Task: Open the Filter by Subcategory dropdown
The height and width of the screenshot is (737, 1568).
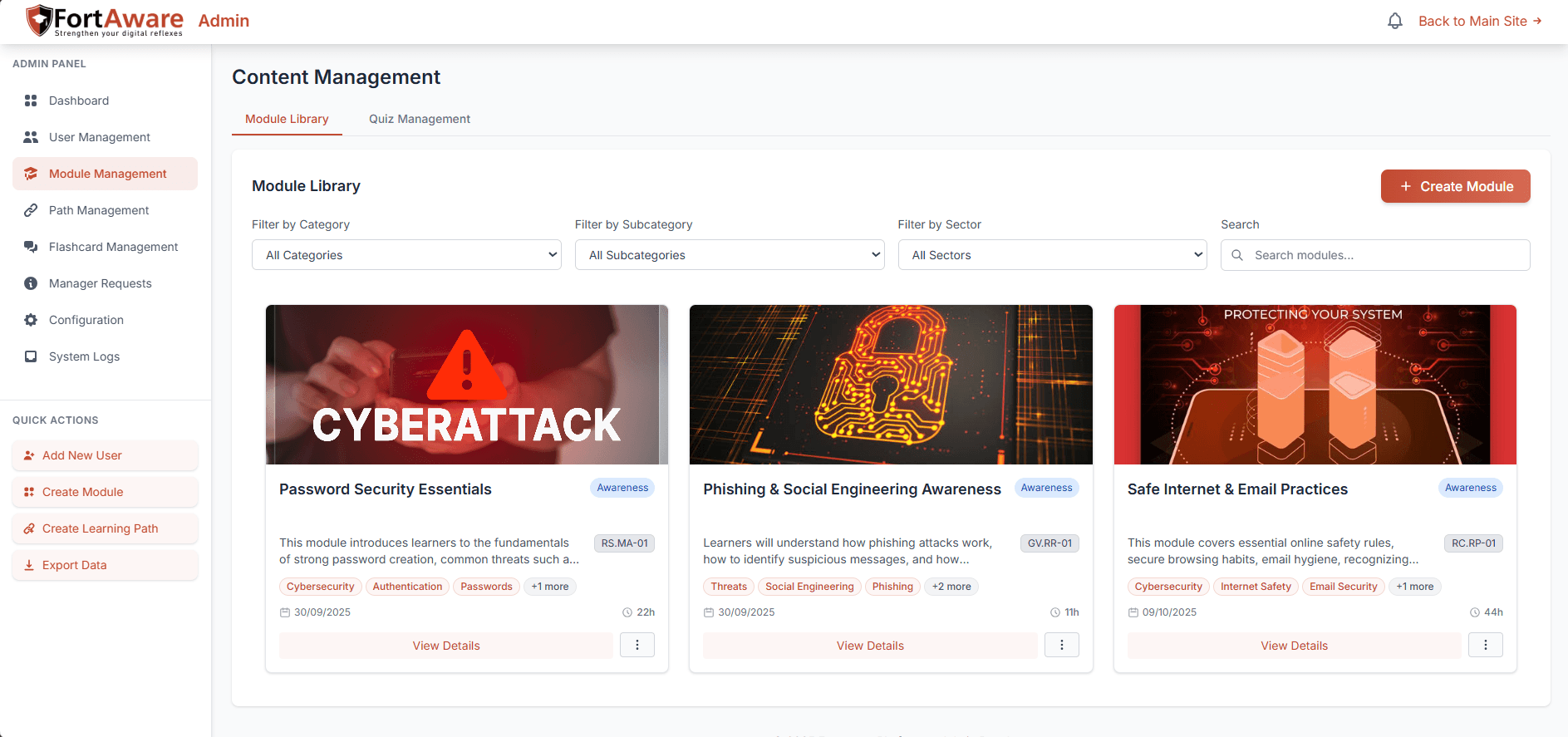Action: click(x=730, y=255)
